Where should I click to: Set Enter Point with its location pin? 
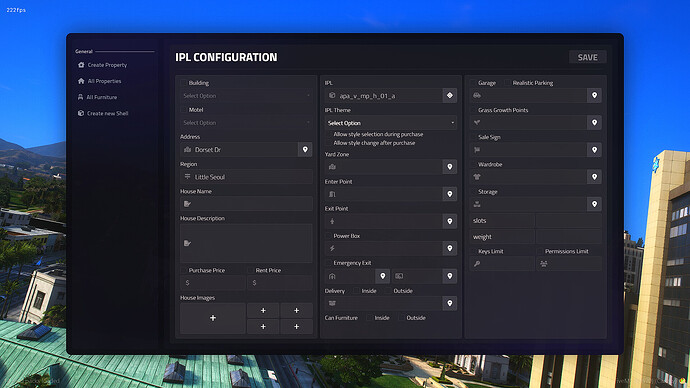pyautogui.click(x=450, y=194)
